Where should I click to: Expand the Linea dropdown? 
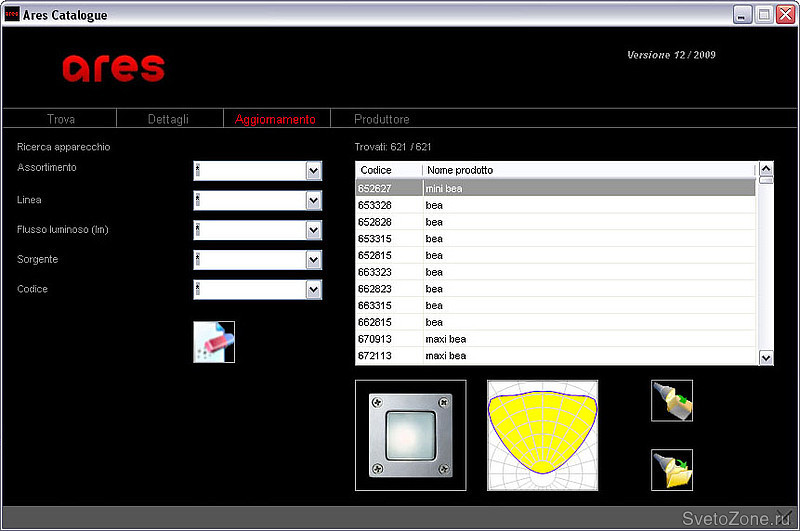tap(313, 201)
